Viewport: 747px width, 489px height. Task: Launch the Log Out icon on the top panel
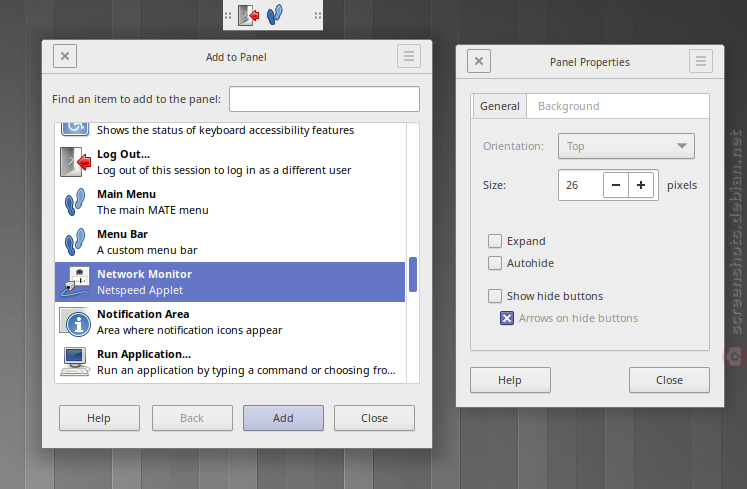248,15
